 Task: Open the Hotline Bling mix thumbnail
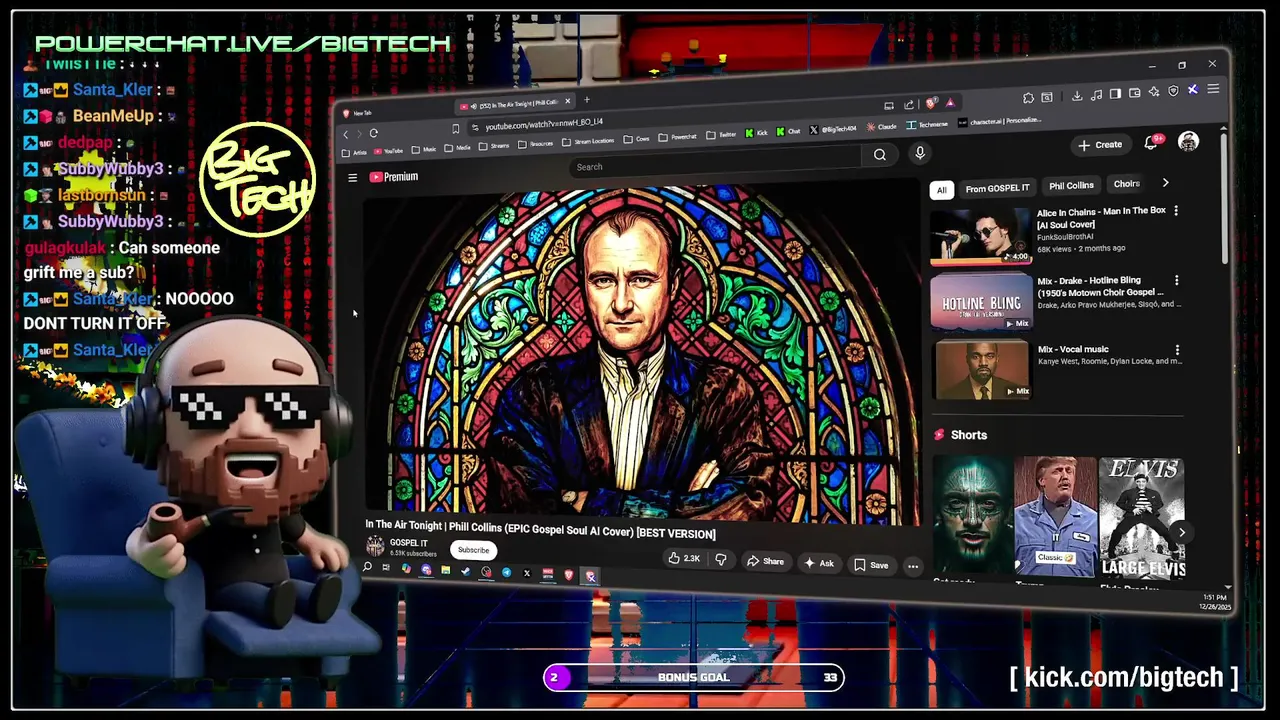click(980, 302)
